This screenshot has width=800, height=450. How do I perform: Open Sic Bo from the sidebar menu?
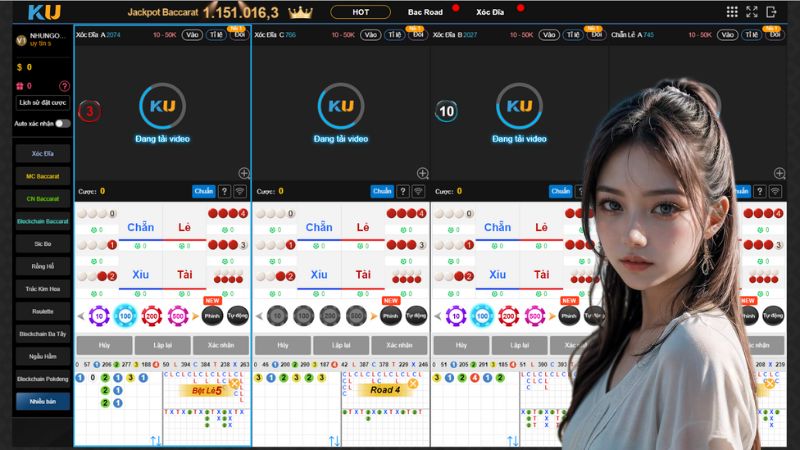click(43, 243)
